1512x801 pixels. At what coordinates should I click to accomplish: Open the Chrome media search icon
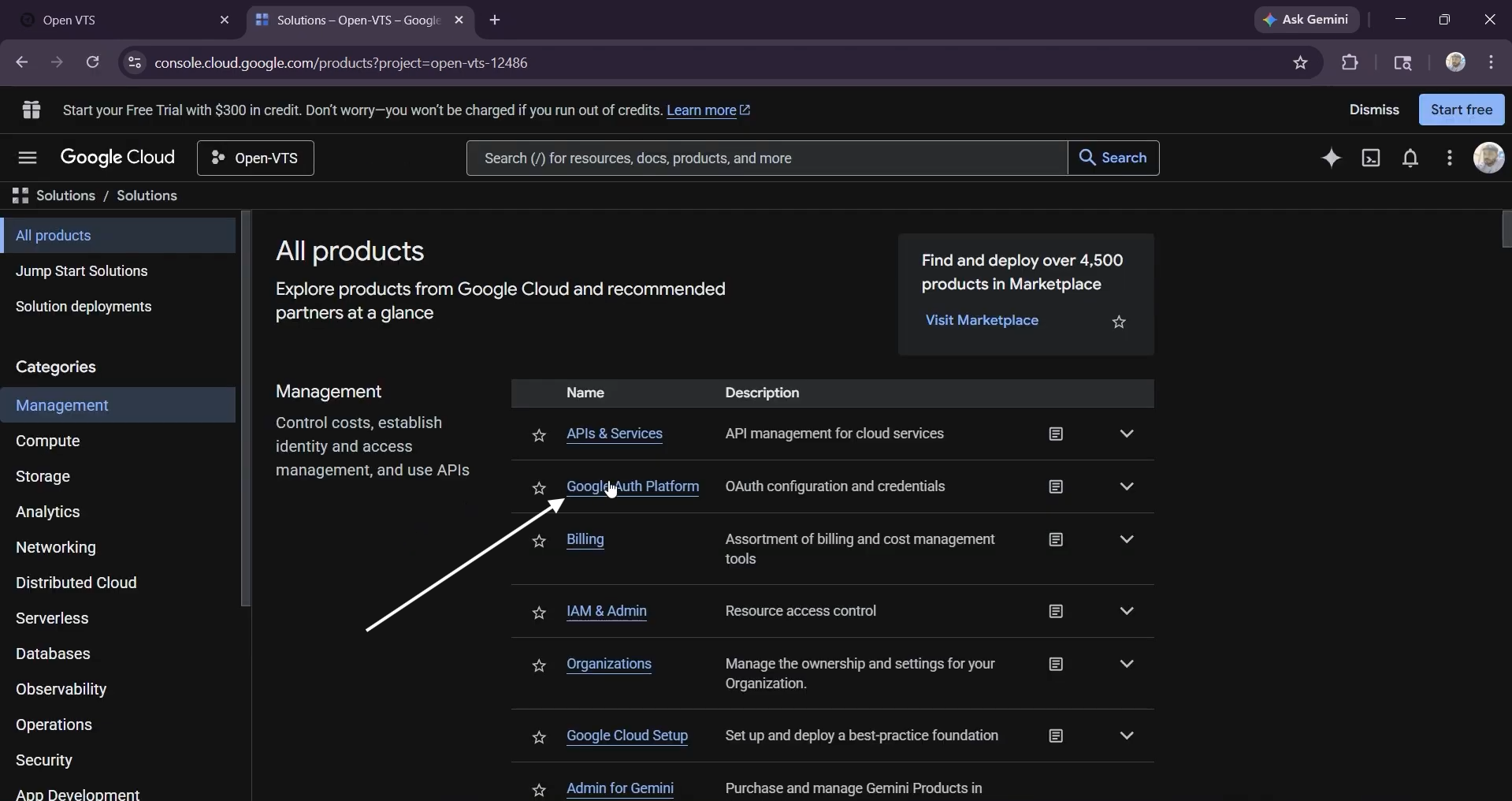coord(1403,63)
